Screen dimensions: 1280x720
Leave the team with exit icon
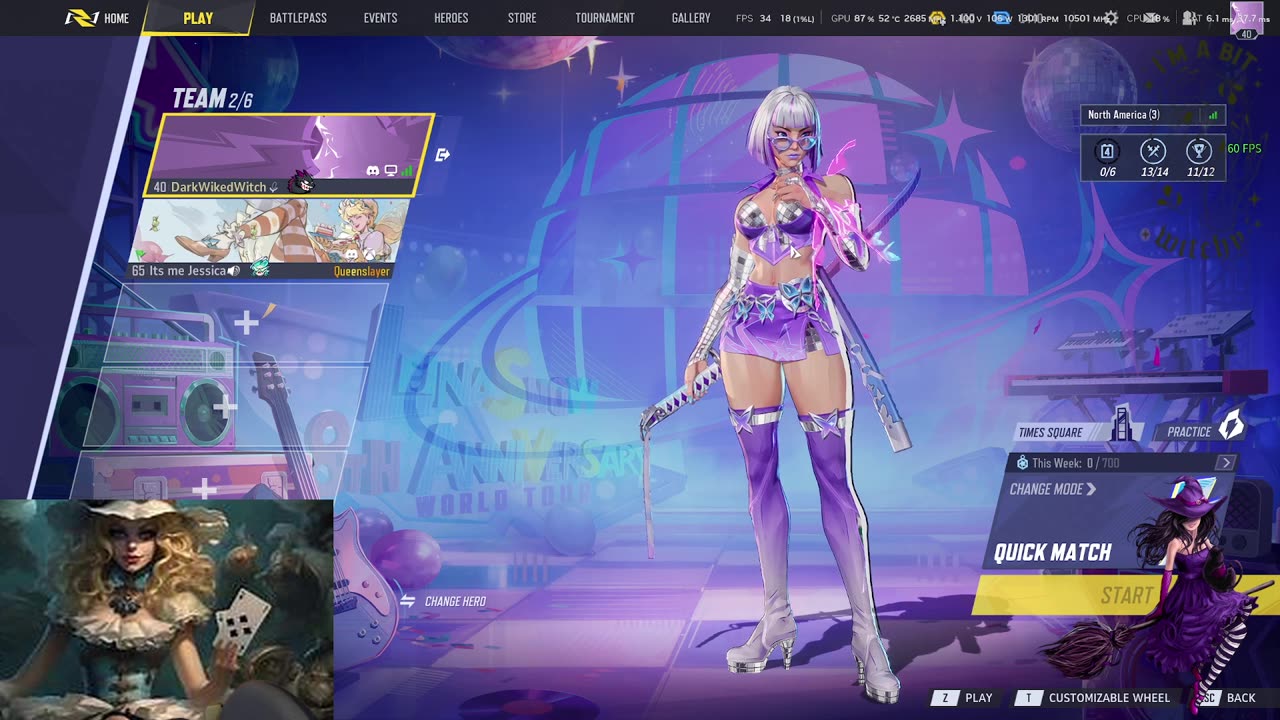coord(443,155)
